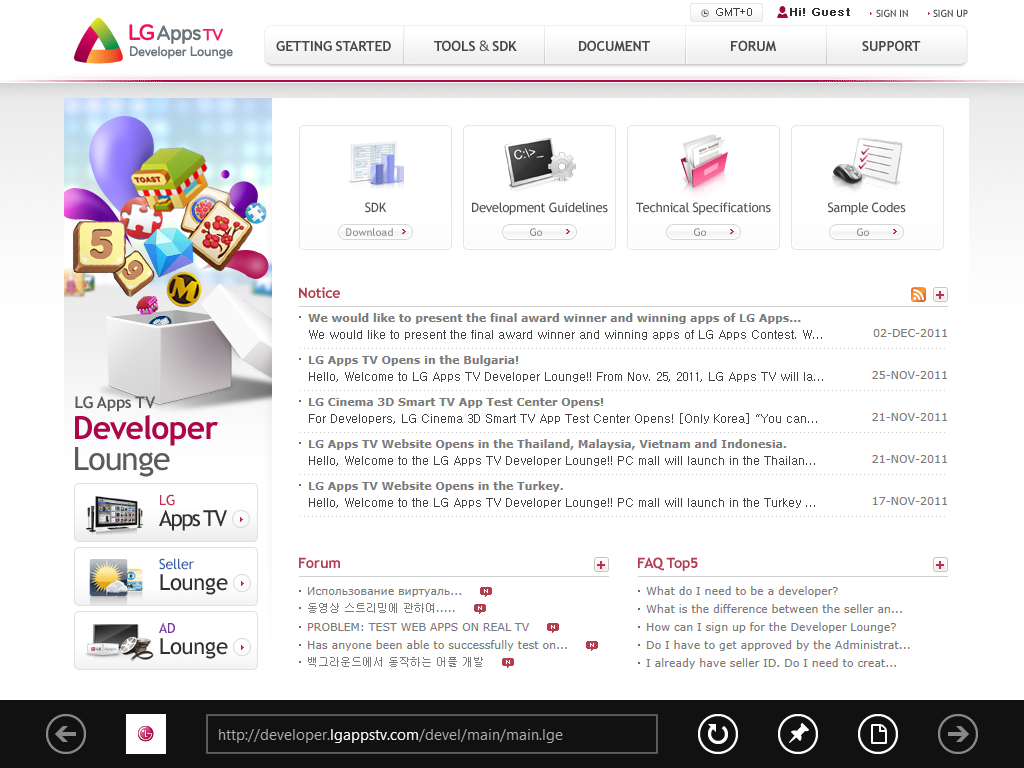
Task: Open notice LG Apps TV Opens in the Bulgaria
Action: coord(413,360)
